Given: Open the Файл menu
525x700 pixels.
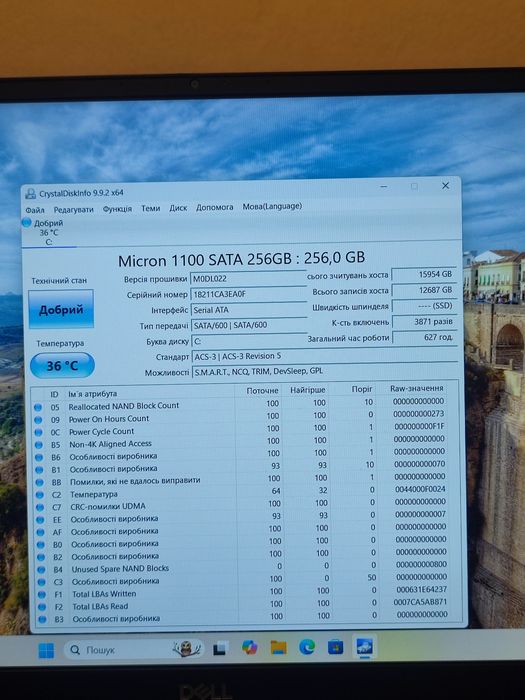Looking at the screenshot, I should pyautogui.click(x=35, y=210).
